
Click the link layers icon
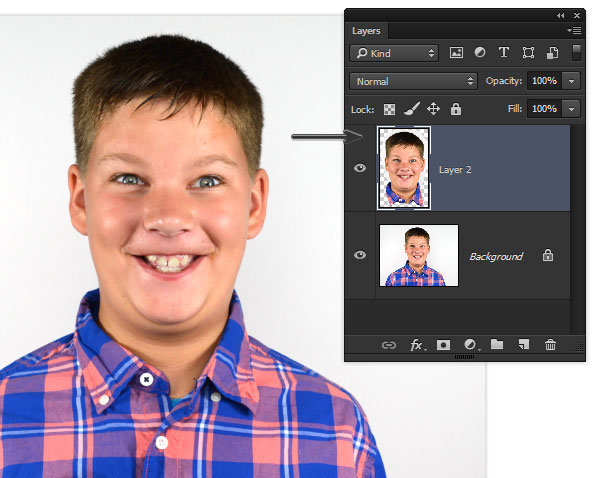(x=389, y=345)
